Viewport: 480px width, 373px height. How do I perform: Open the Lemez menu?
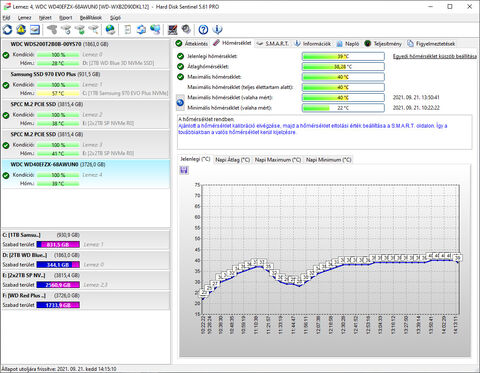tap(24, 18)
